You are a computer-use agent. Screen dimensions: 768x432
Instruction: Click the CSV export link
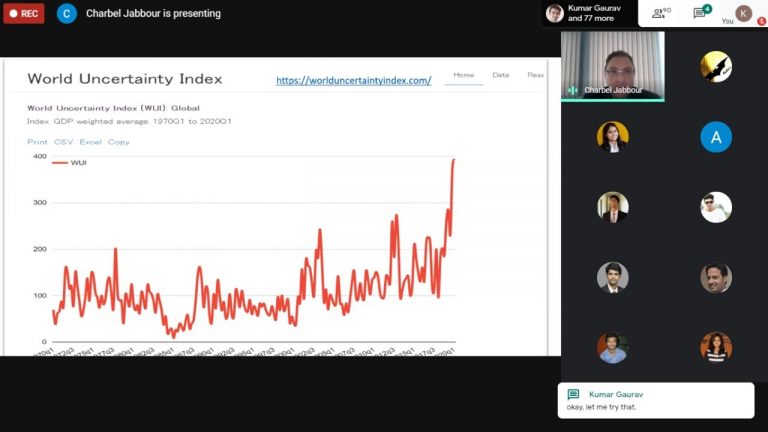point(63,142)
